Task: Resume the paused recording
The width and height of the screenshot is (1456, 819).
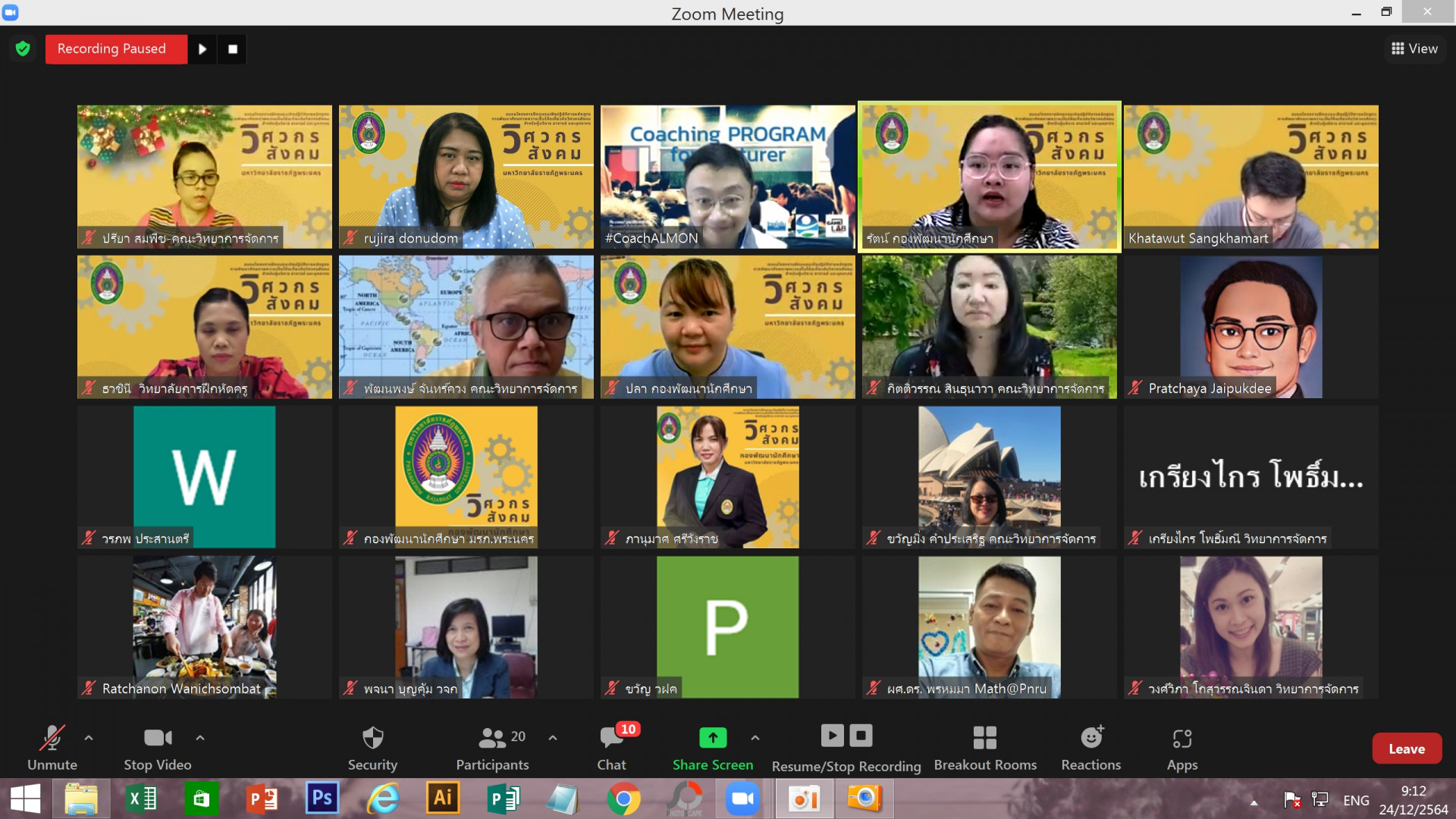Action: pyautogui.click(x=202, y=49)
